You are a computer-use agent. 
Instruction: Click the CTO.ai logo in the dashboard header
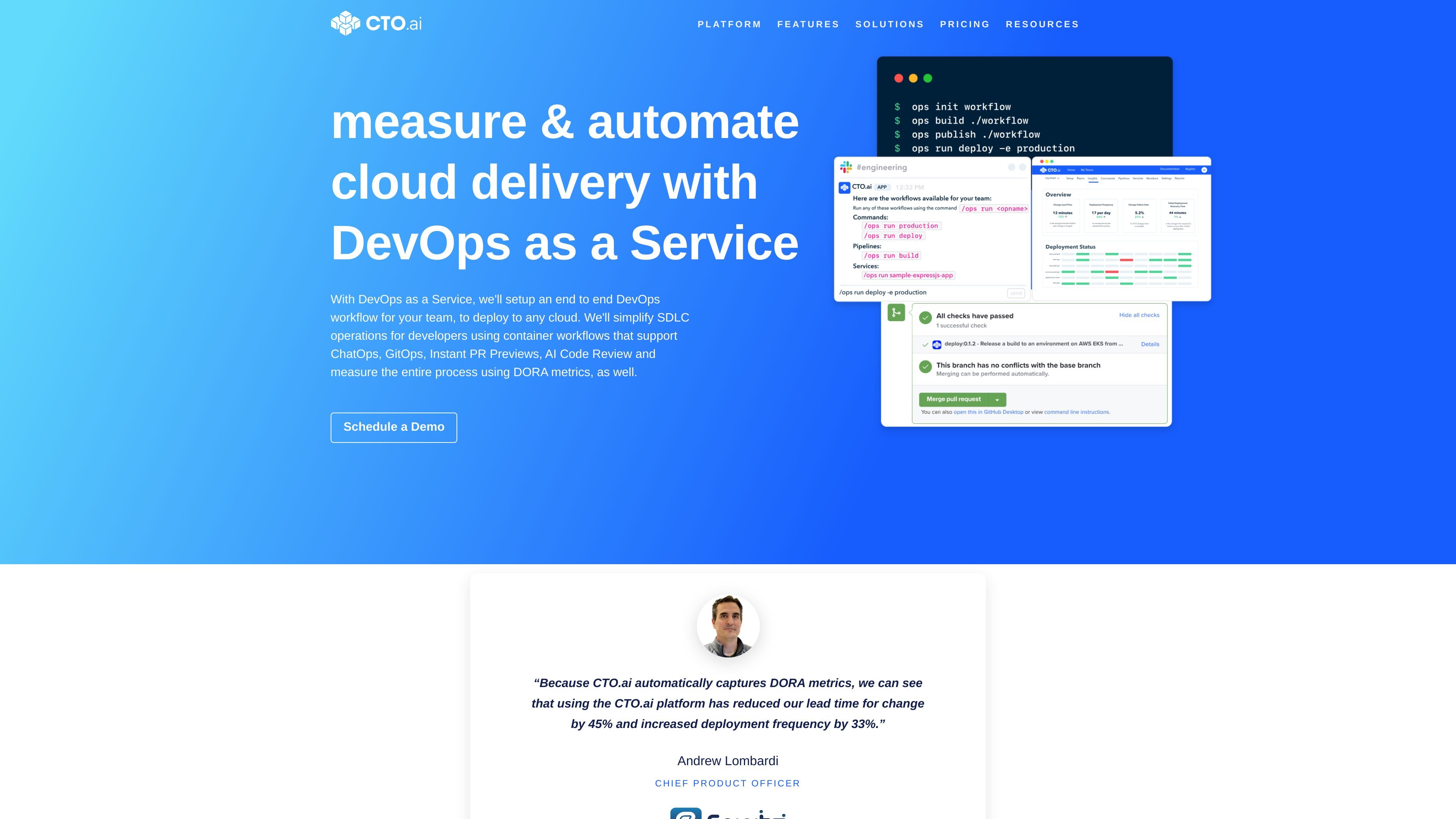point(1050,170)
